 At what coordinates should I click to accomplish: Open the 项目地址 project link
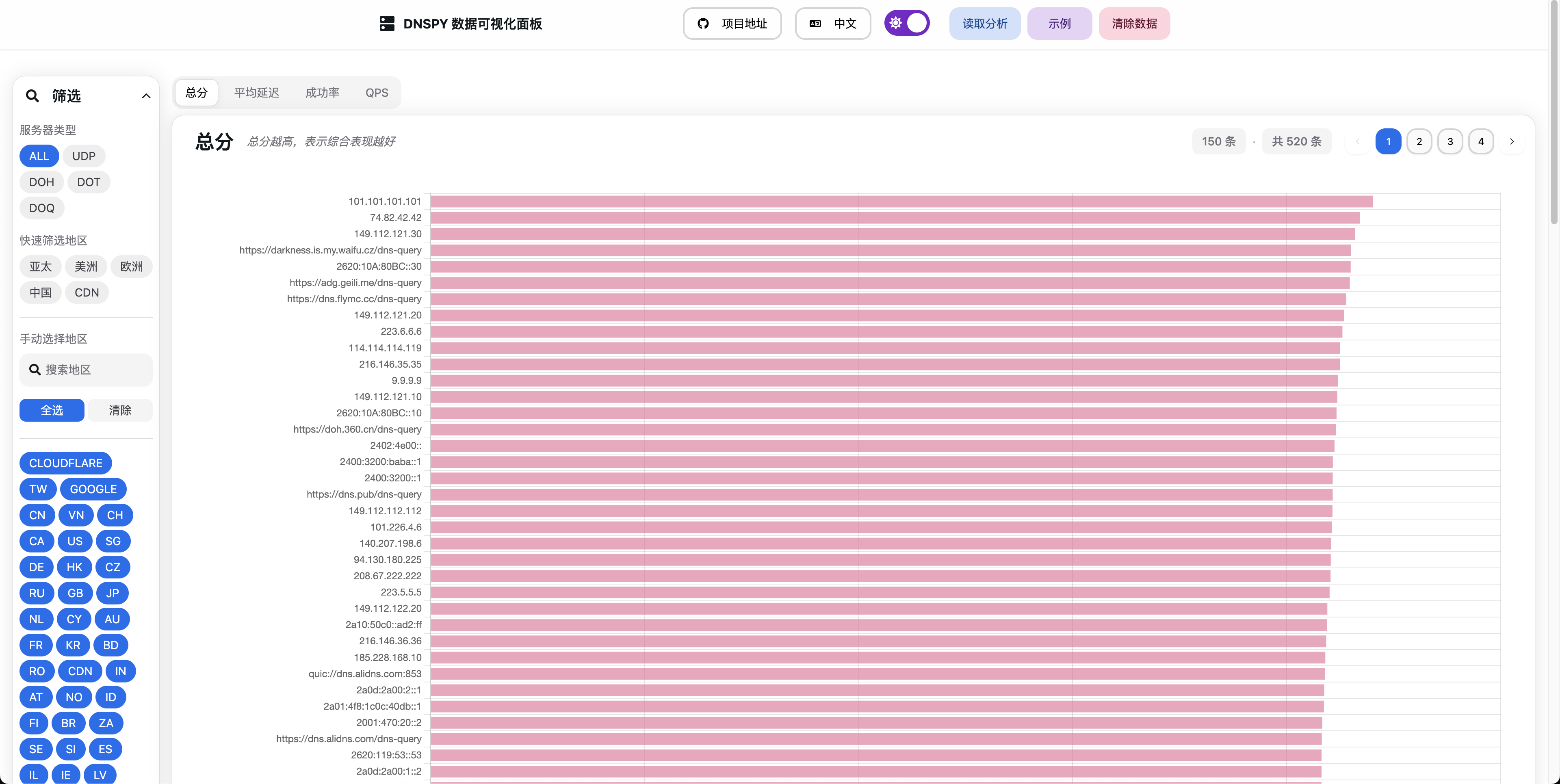(732, 24)
